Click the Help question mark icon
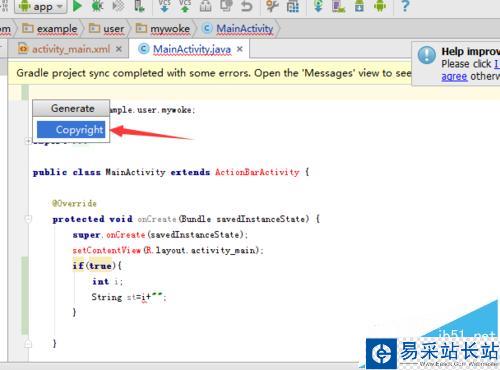 (405, 6)
